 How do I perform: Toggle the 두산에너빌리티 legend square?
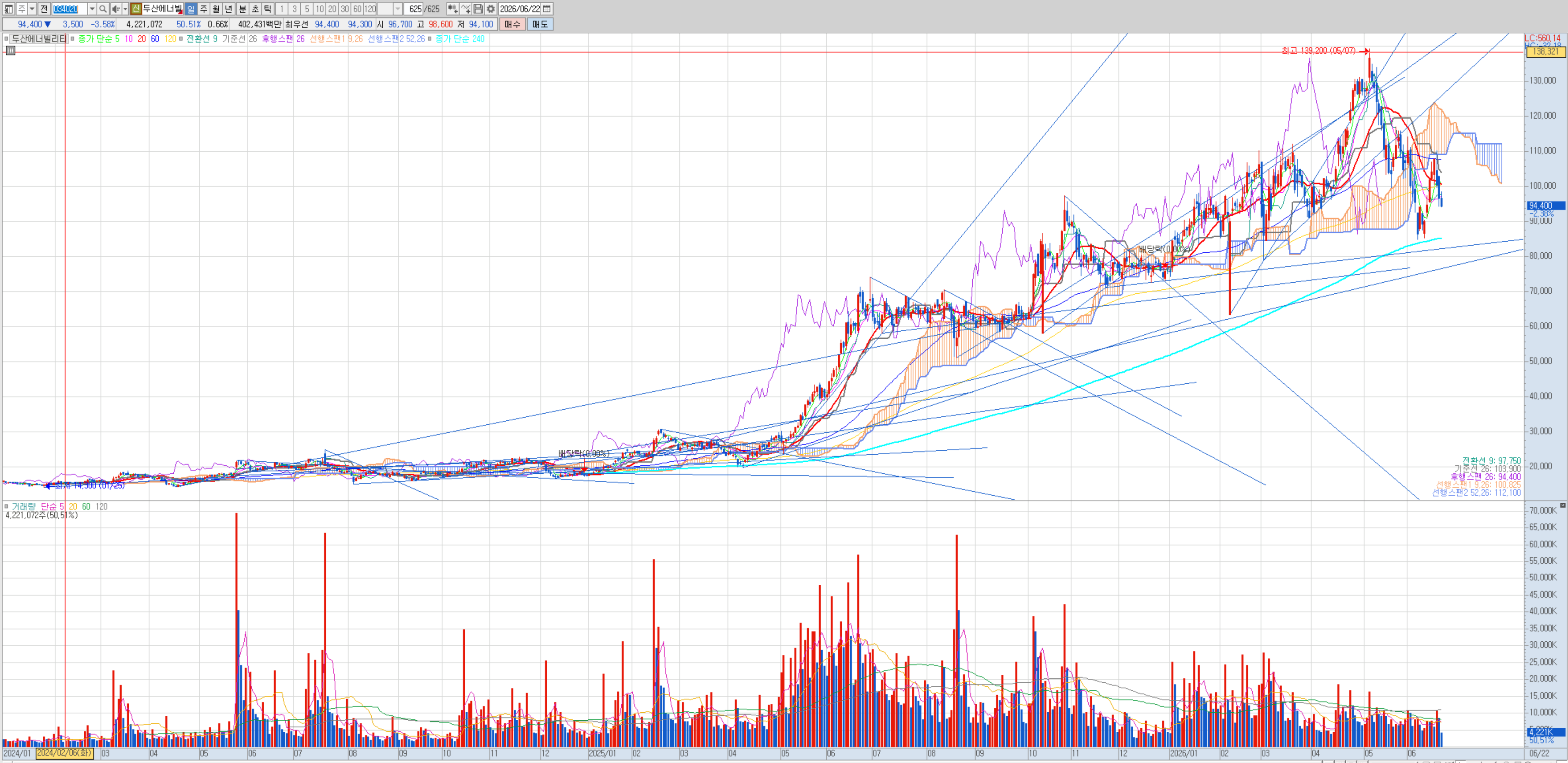coord(6,39)
